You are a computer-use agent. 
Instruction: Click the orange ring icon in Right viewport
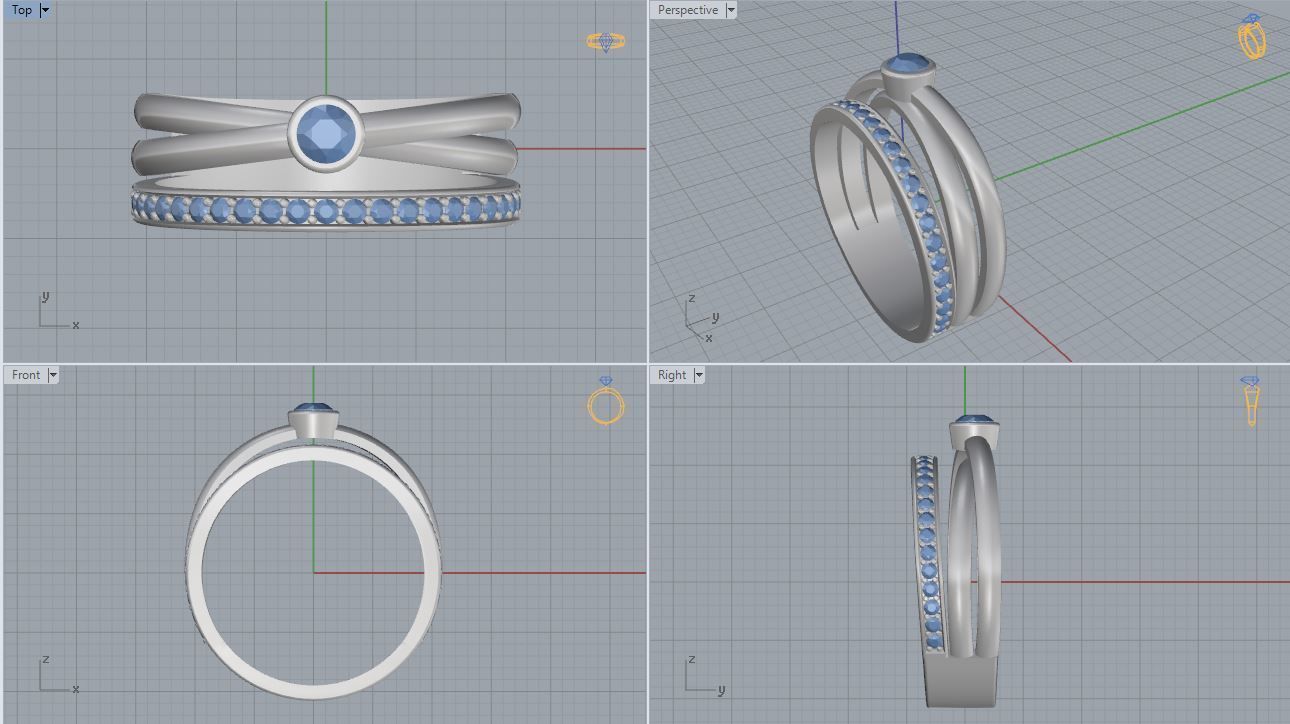(x=1251, y=401)
